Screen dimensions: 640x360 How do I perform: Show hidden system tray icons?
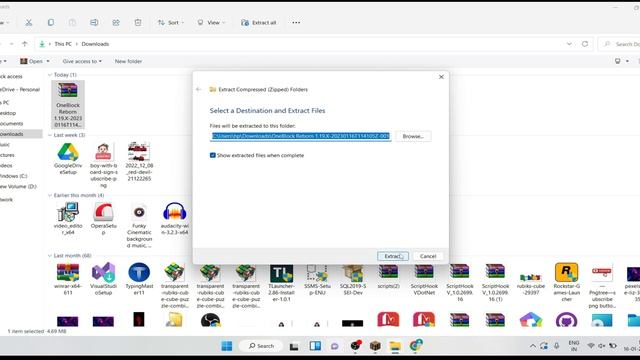pos(533,346)
